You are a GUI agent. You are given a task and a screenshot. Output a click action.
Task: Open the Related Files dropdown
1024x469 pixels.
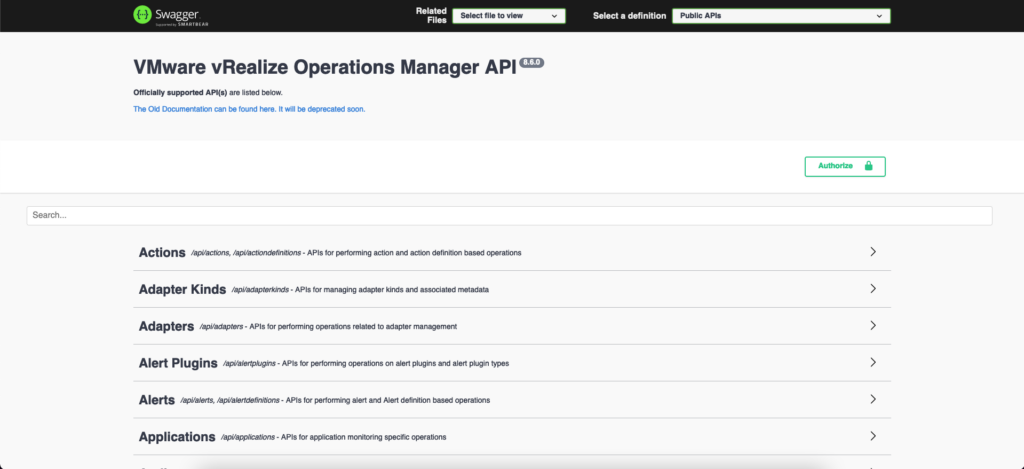[x=509, y=16]
